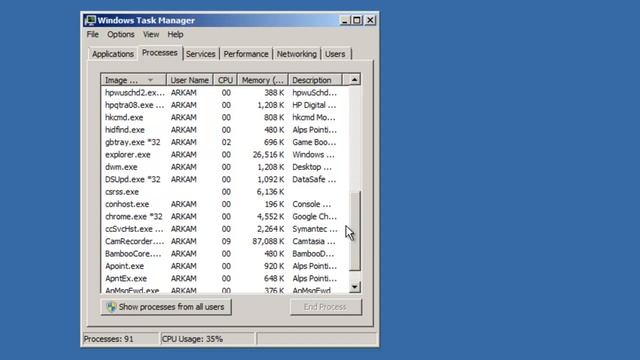Sort by the Memory column header
Viewport: 640px width, 360px height.
click(x=262, y=80)
